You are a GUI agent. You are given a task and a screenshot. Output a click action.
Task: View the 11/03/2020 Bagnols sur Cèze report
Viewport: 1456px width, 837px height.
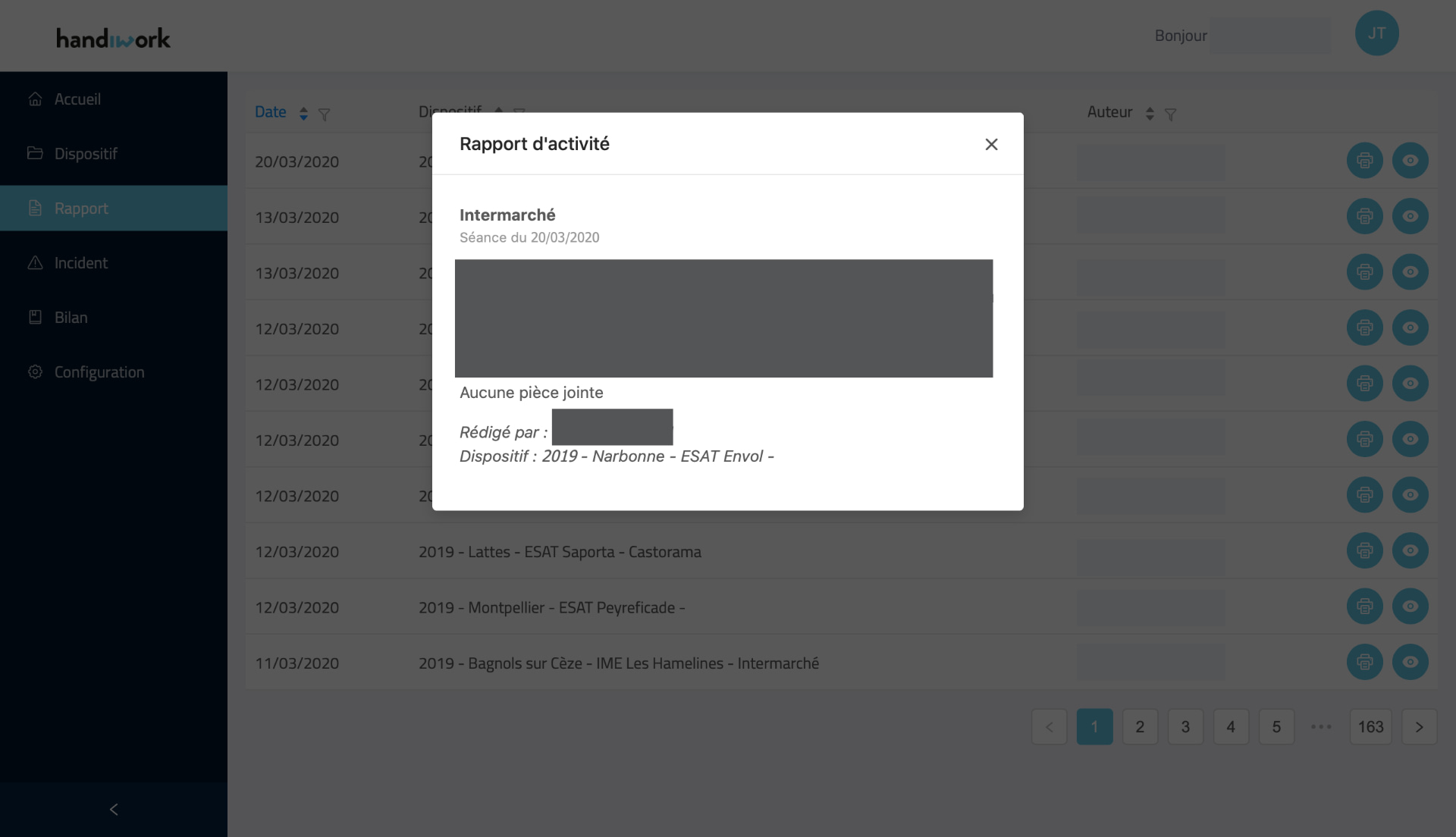click(x=1410, y=662)
